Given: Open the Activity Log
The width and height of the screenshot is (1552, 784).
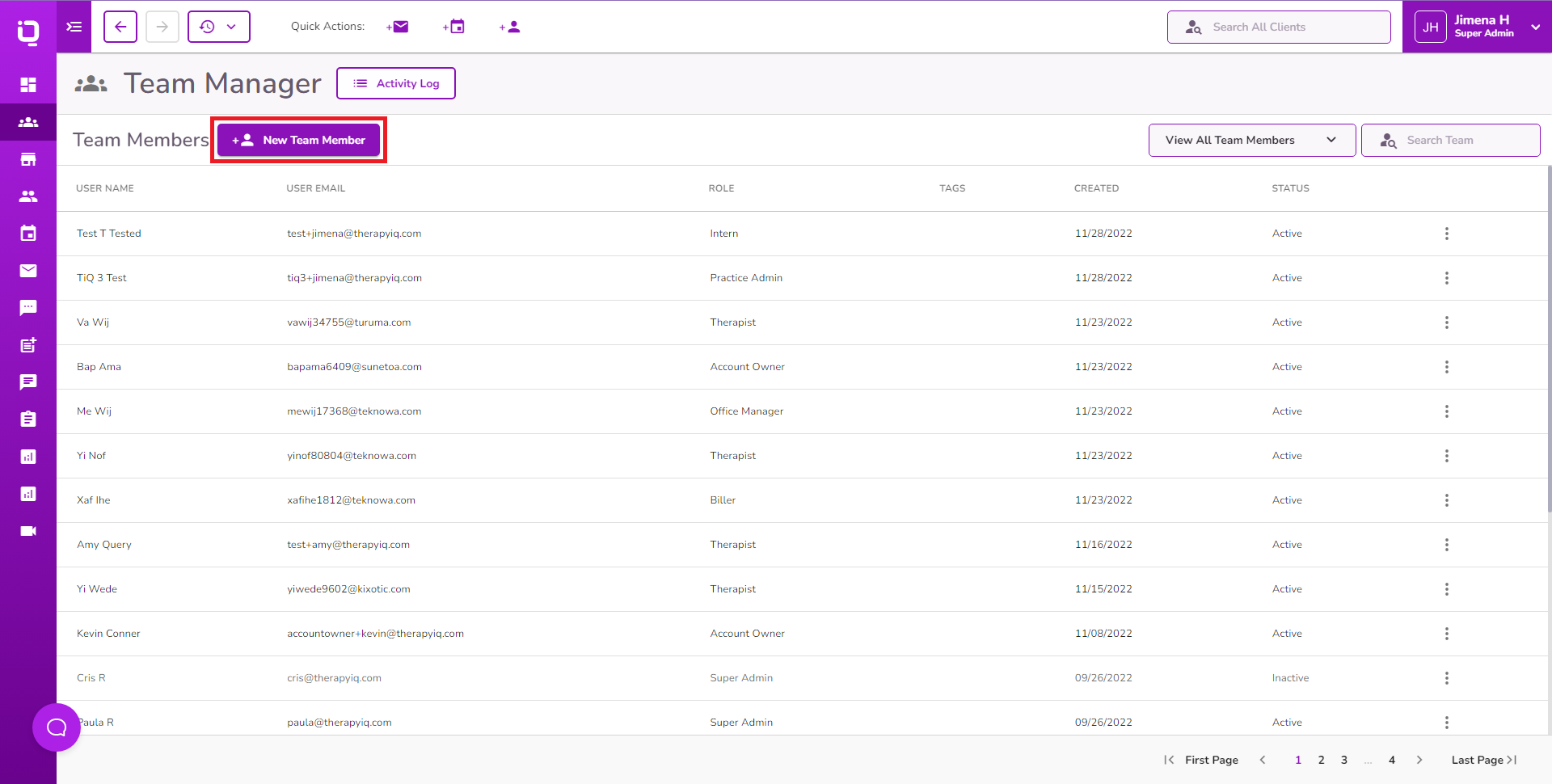Looking at the screenshot, I should point(395,83).
